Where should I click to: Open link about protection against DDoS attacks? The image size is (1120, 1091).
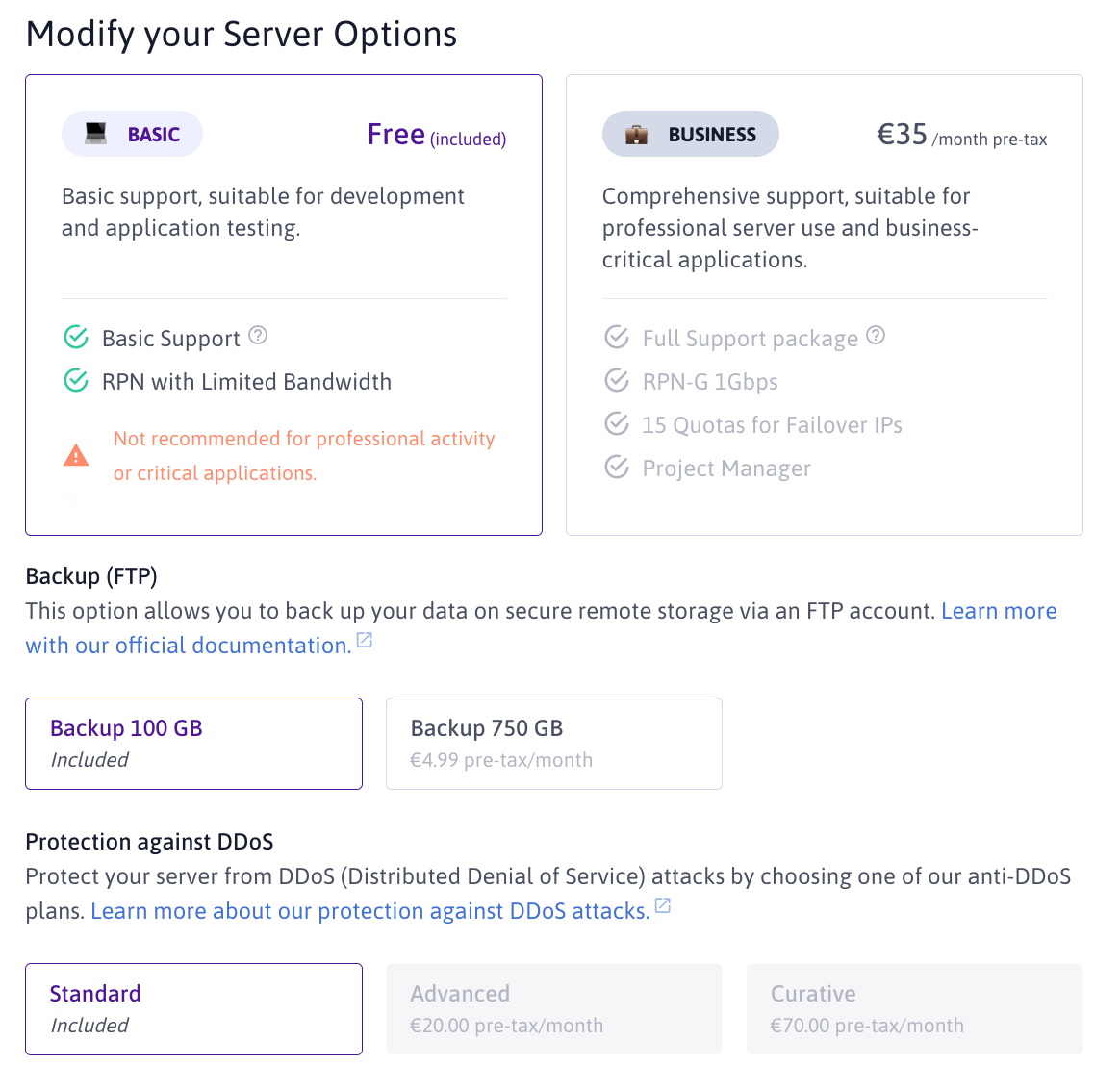[369, 911]
